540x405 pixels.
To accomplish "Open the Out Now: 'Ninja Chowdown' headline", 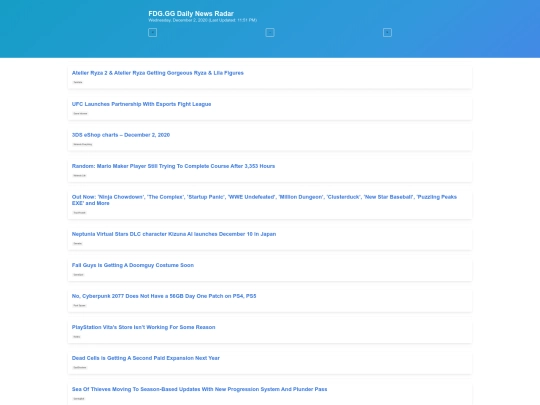I will coord(264,200).
